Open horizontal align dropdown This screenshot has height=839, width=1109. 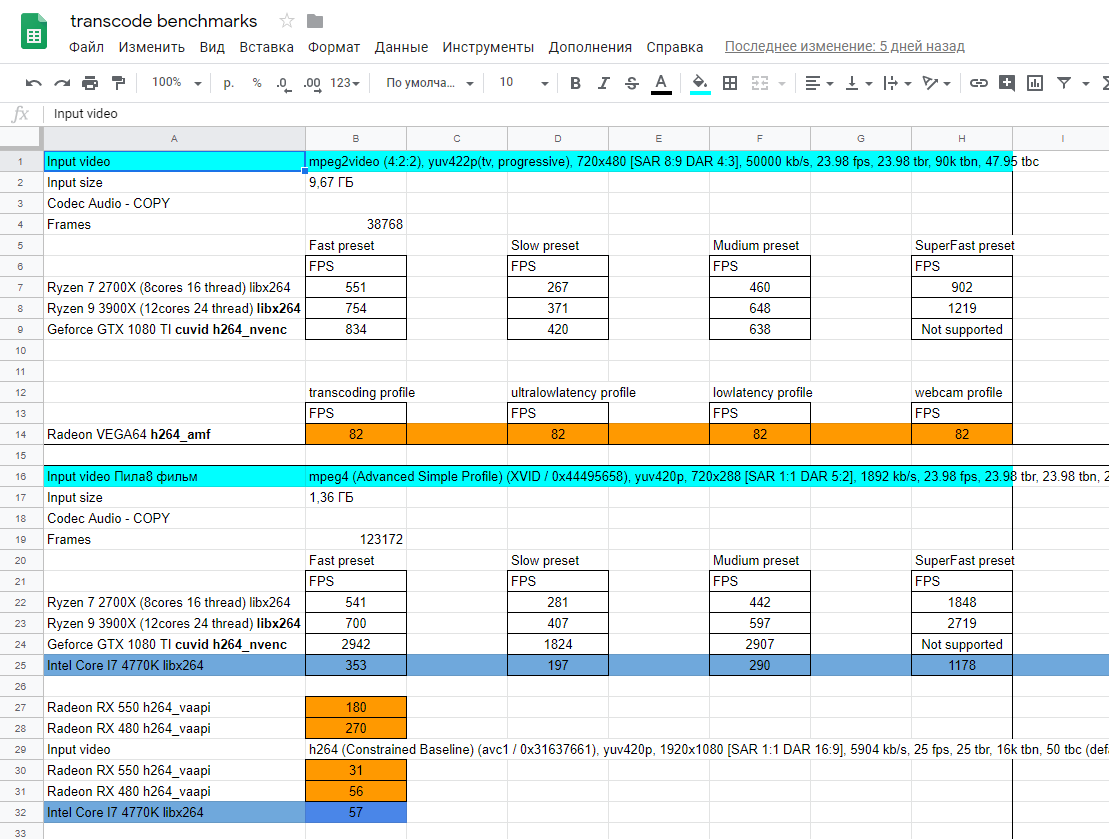click(819, 83)
